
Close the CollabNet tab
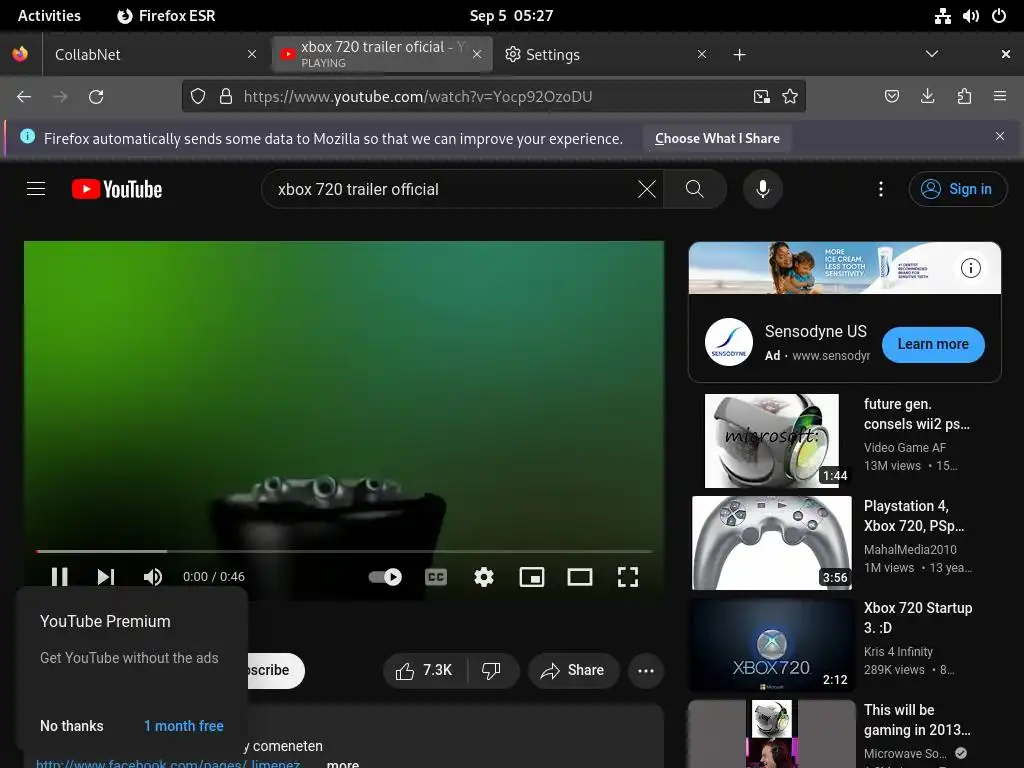[x=252, y=54]
